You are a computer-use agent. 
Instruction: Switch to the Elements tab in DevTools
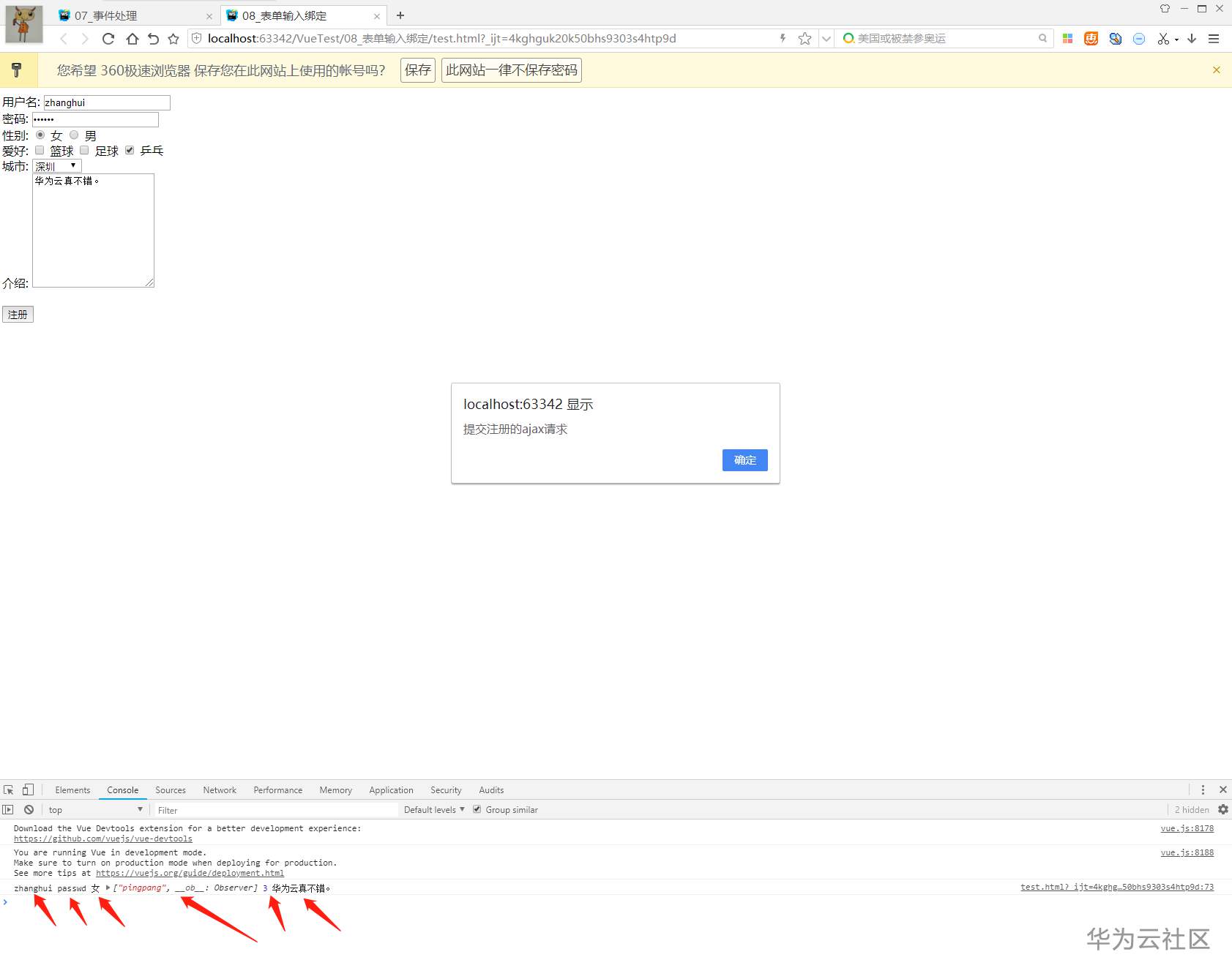tap(72, 790)
